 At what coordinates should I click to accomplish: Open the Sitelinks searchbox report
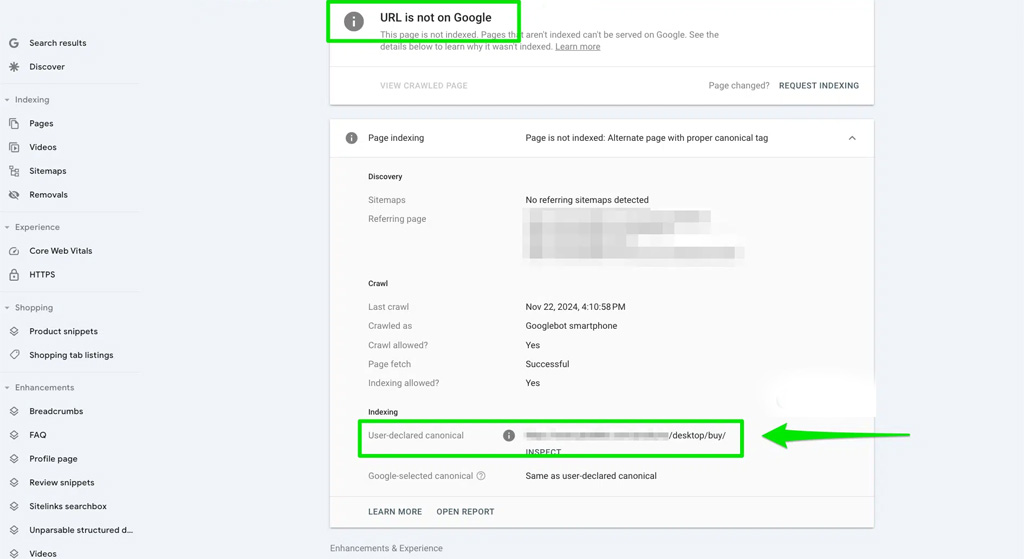pos(68,506)
